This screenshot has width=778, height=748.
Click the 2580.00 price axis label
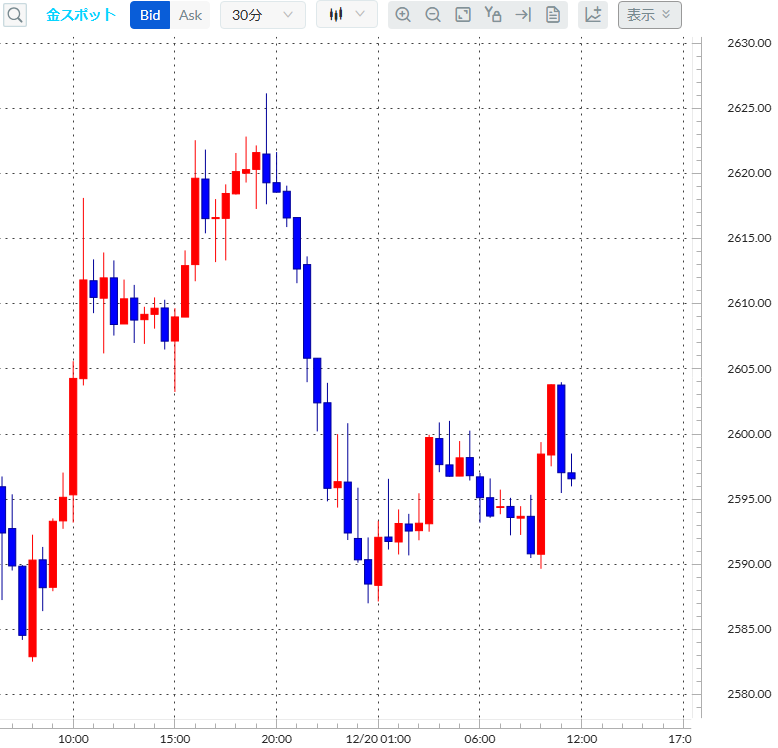(749, 694)
